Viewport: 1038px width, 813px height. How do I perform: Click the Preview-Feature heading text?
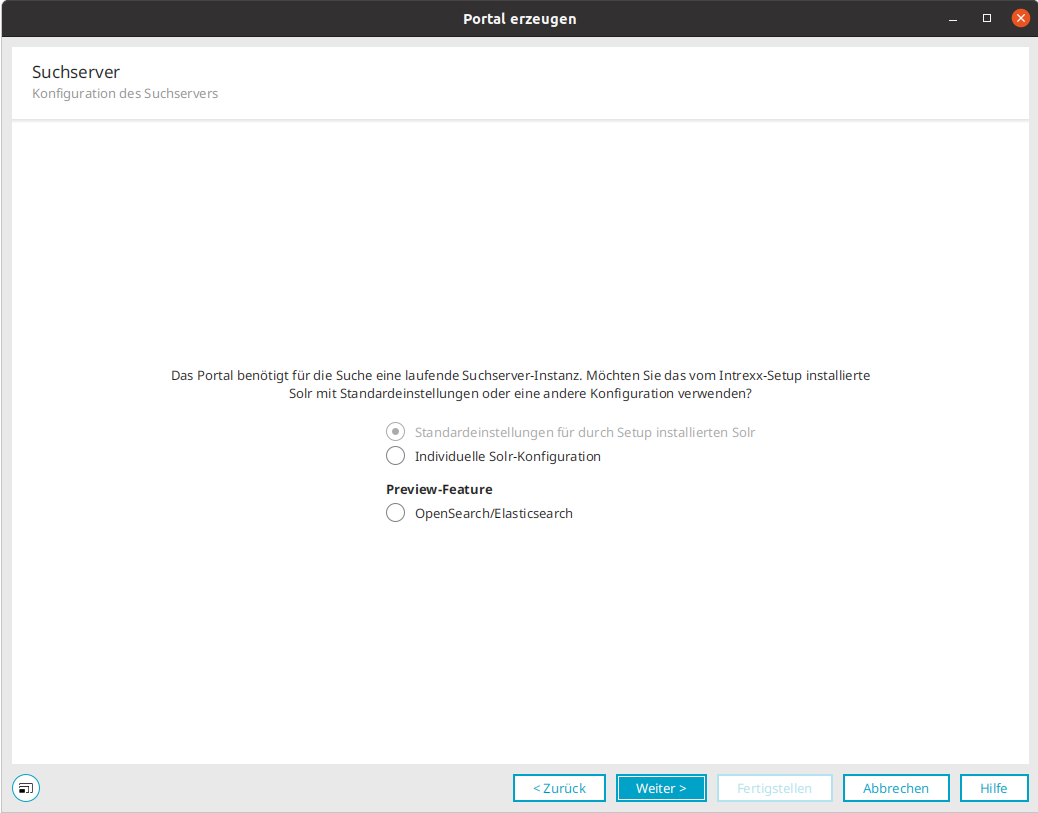pyautogui.click(x=440, y=489)
